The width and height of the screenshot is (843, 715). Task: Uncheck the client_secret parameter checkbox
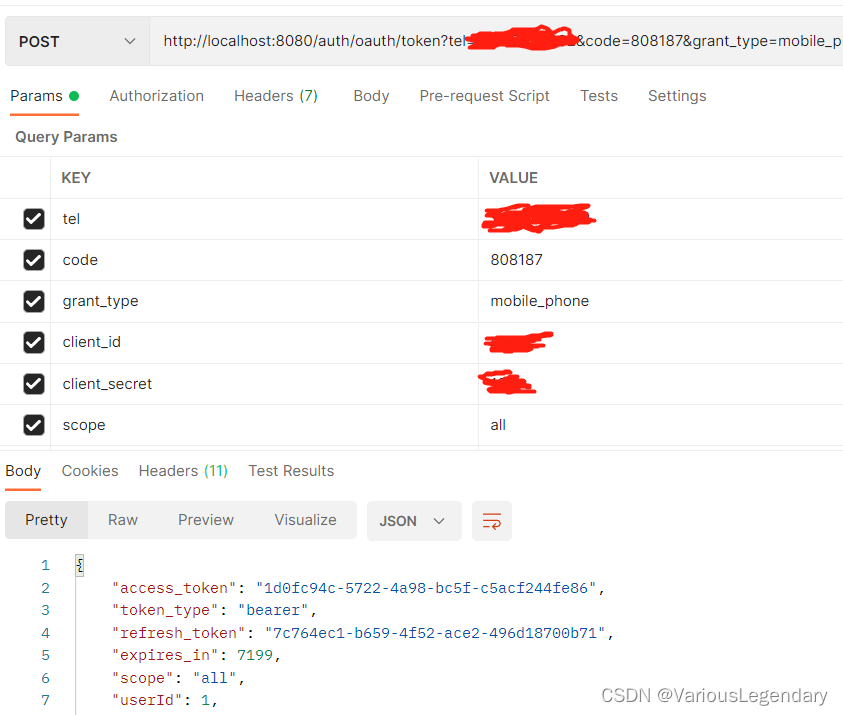click(34, 384)
